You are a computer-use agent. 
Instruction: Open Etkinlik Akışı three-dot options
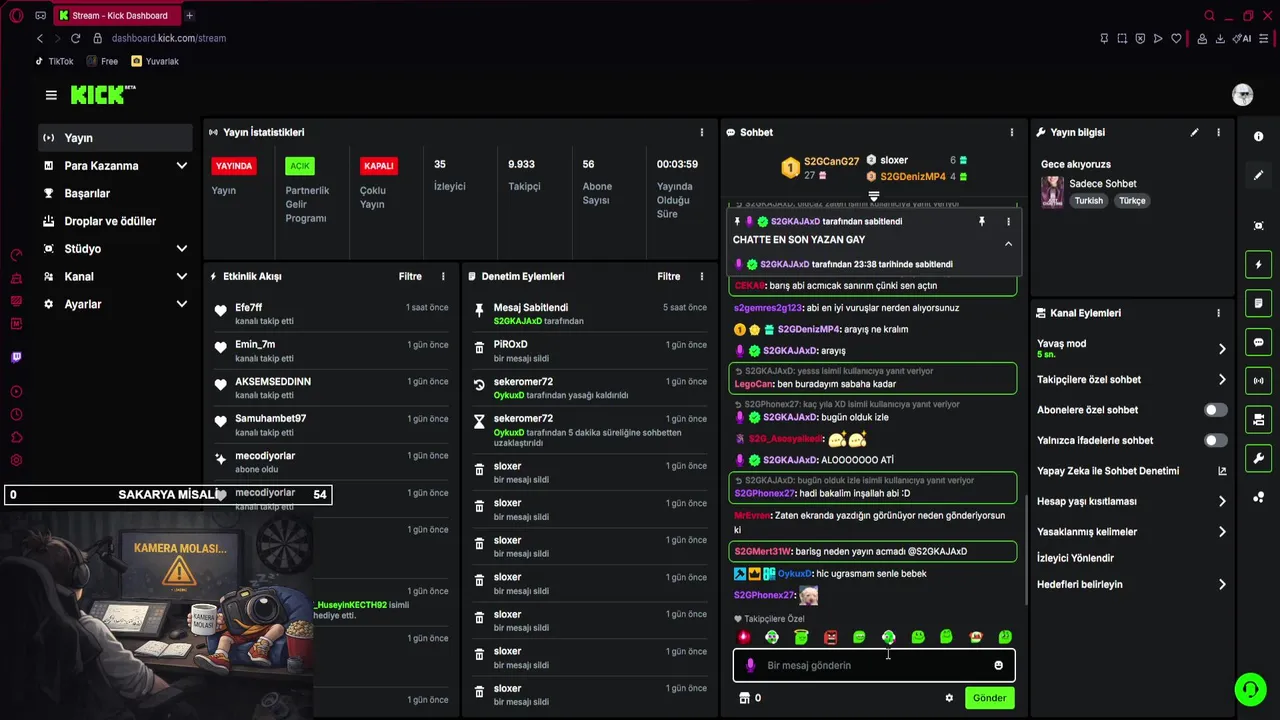pyautogui.click(x=443, y=276)
